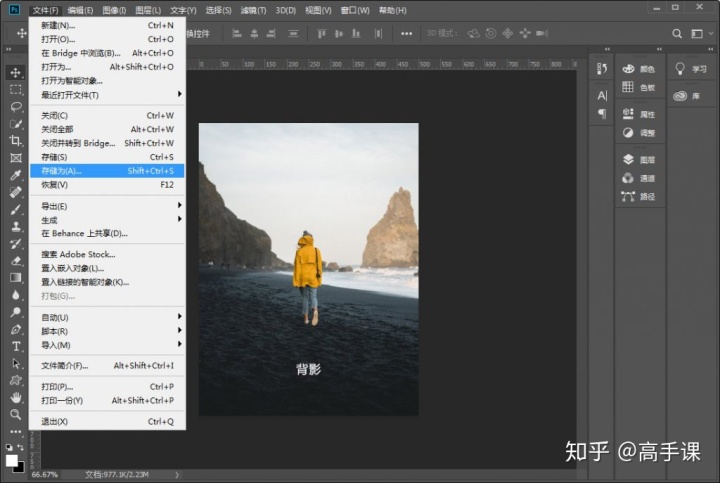Expand the 自动(U) submenu

107,317
